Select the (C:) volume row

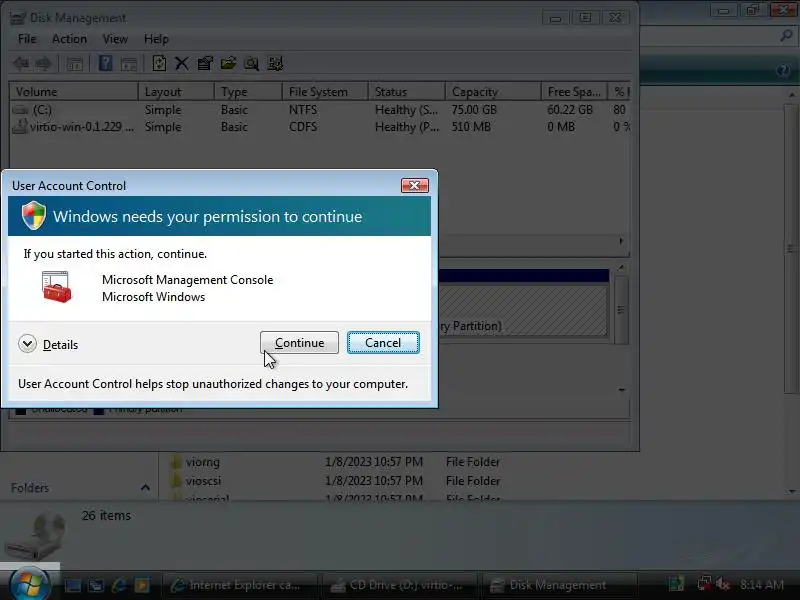(320, 110)
